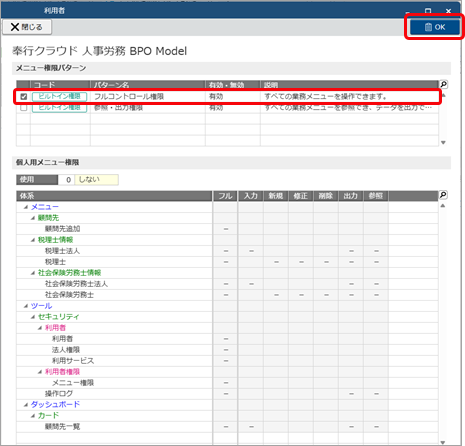This screenshot has height=446, width=465.
Task: Collapse the ツール tree node
Action: pyautogui.click(x=26, y=306)
